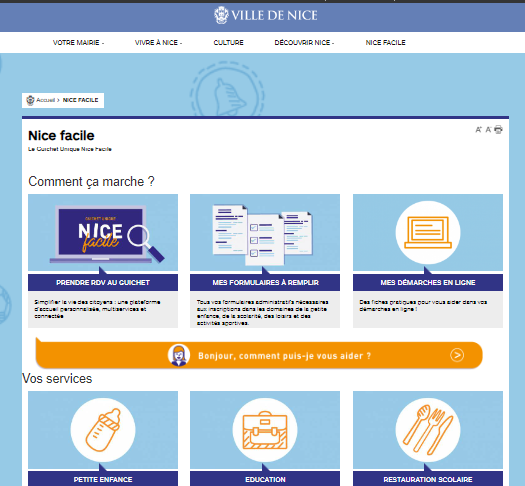Increase text size with A+ icon

coord(478,130)
